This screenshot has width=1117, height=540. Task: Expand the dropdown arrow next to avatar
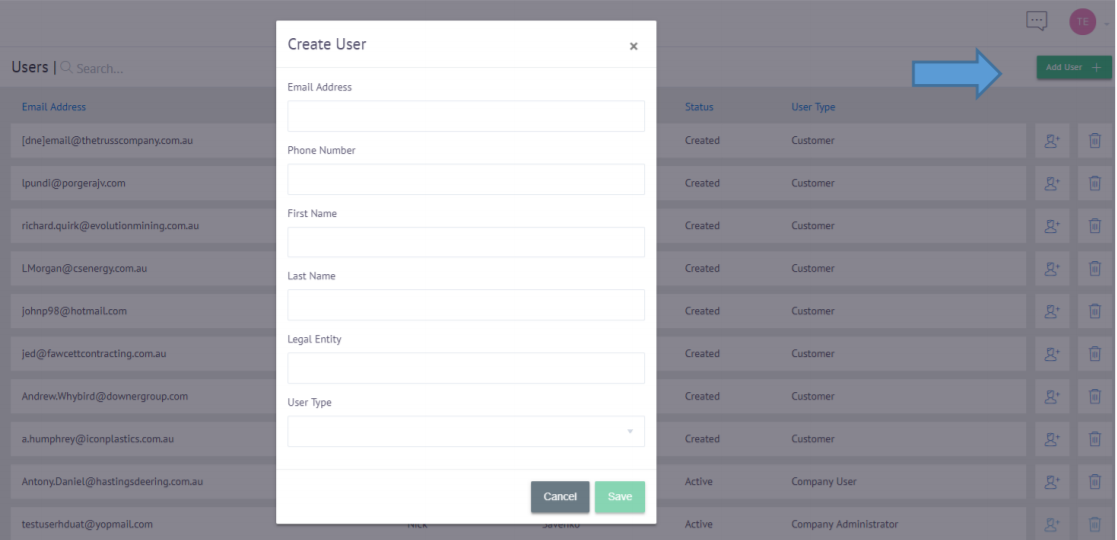coord(1106,22)
